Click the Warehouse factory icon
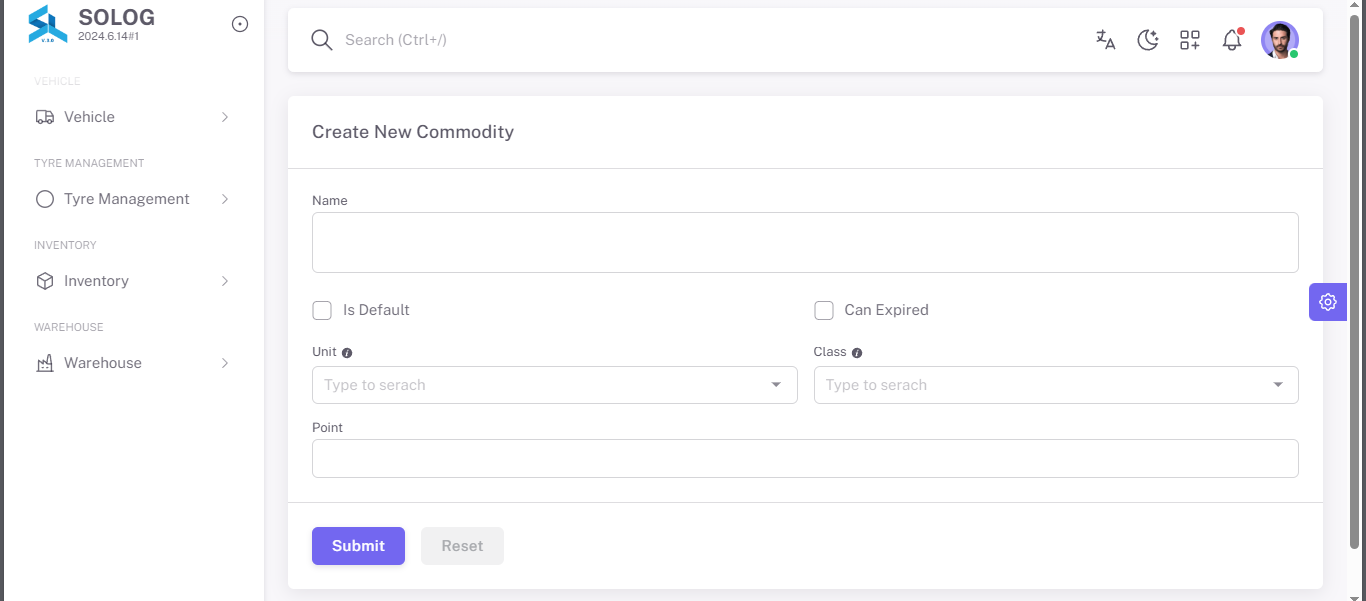Image resolution: width=1366 pixels, height=601 pixels. tap(45, 363)
